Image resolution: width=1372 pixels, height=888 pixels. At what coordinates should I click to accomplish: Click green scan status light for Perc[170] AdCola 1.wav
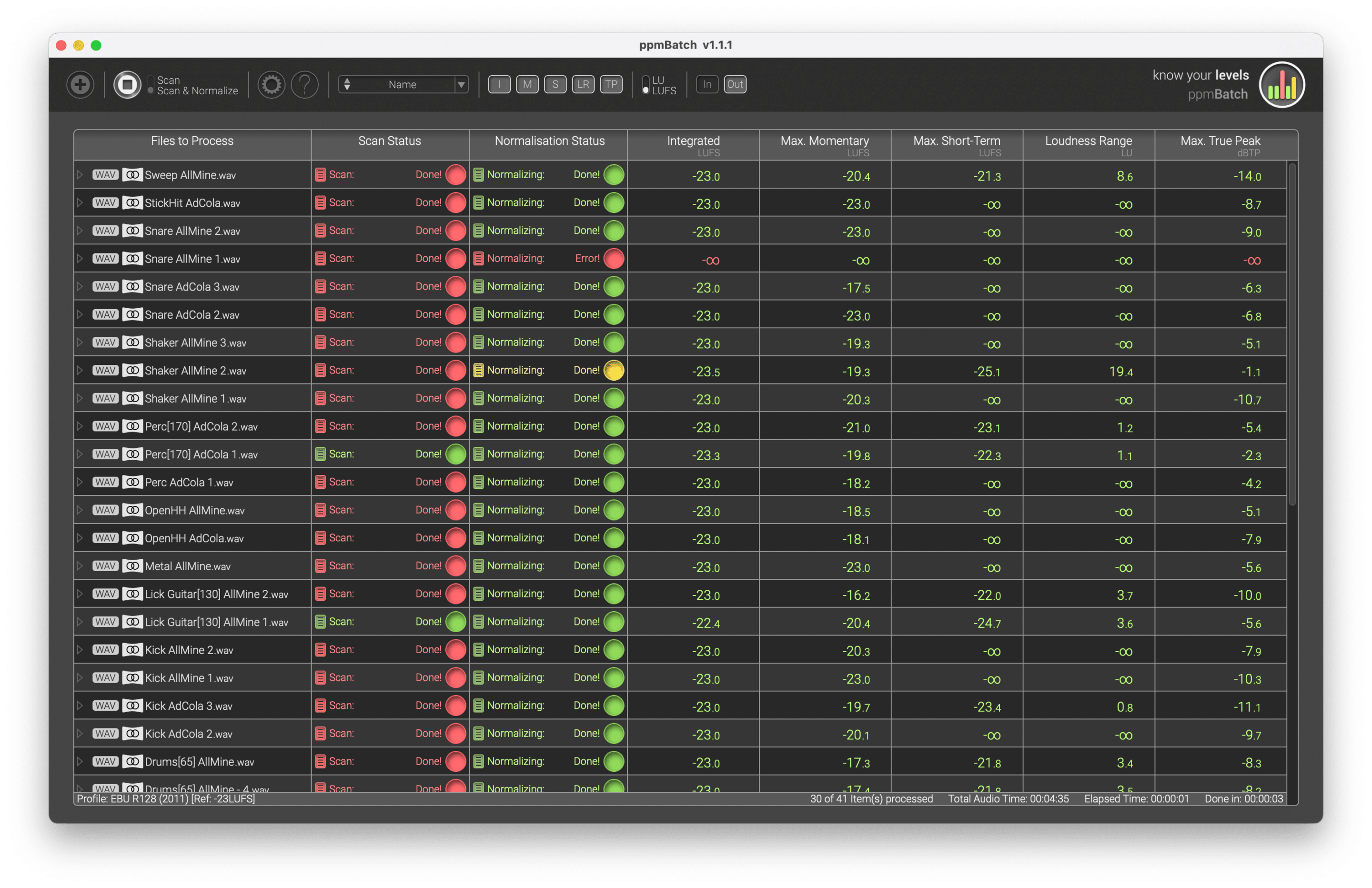pyautogui.click(x=456, y=454)
